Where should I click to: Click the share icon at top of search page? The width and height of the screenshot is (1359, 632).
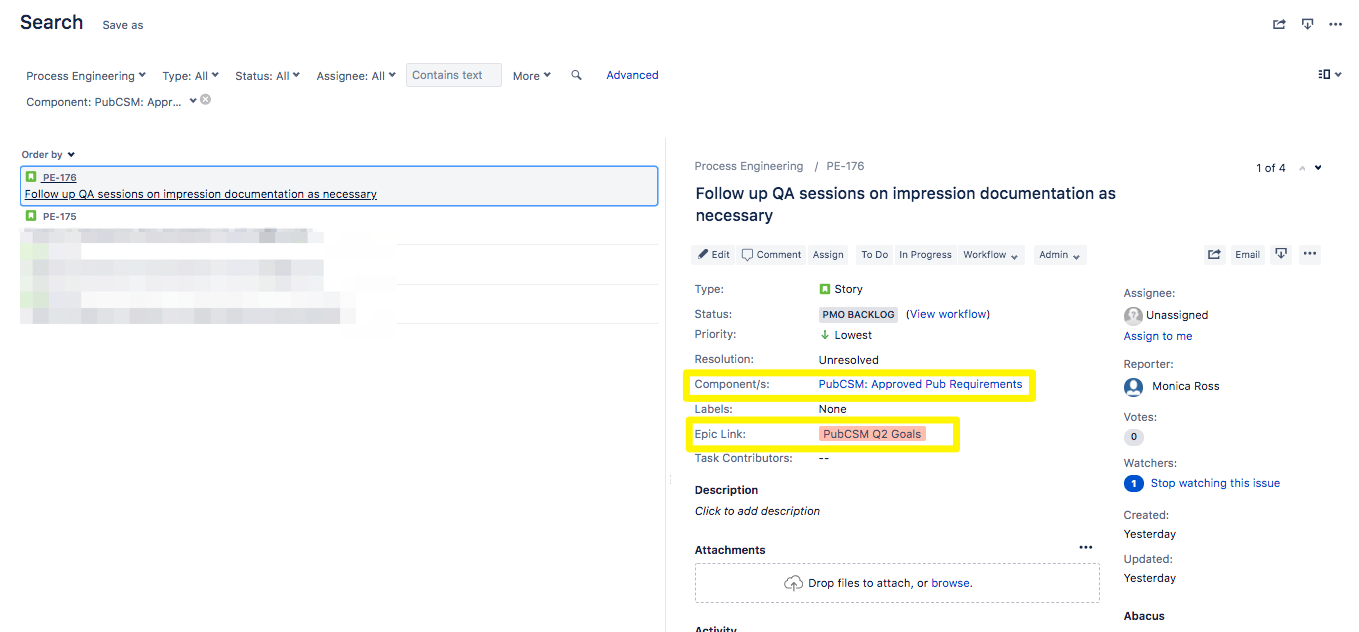pos(1279,25)
